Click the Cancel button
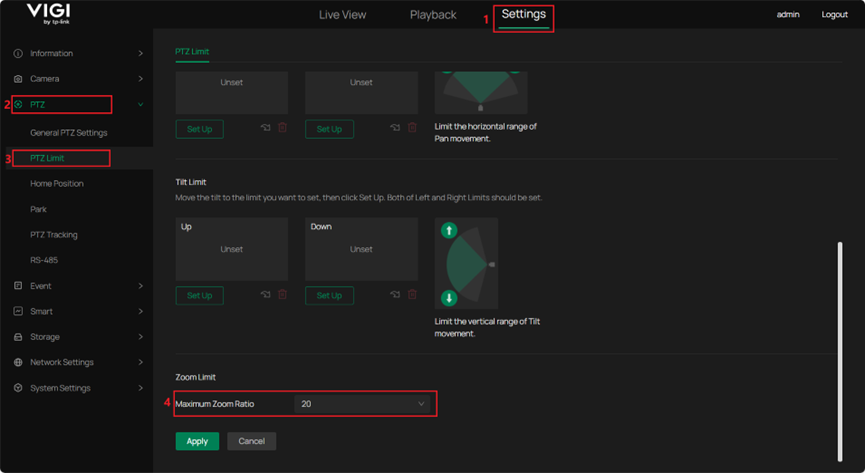 [x=252, y=441]
